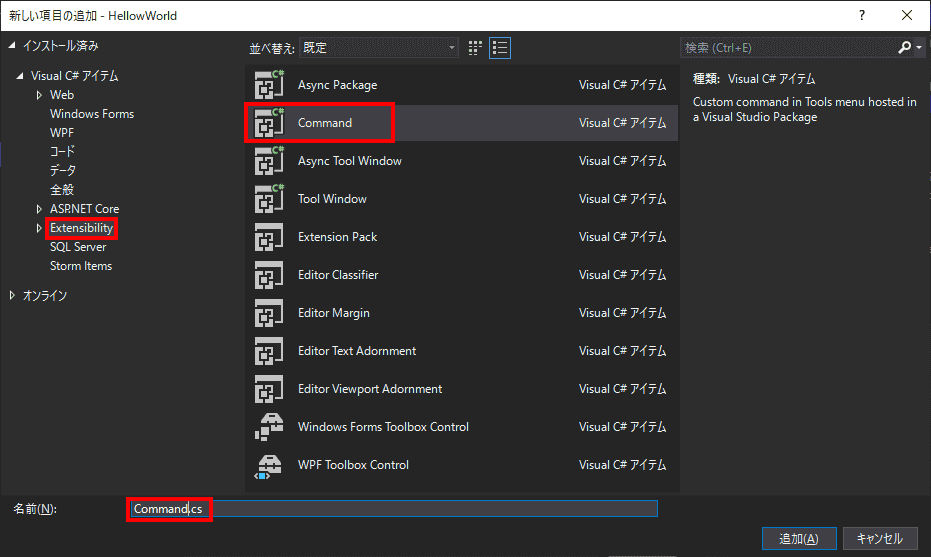The width and height of the screenshot is (931, 557).
Task: Select the 'Extension Pack' template name
Action: click(x=337, y=237)
